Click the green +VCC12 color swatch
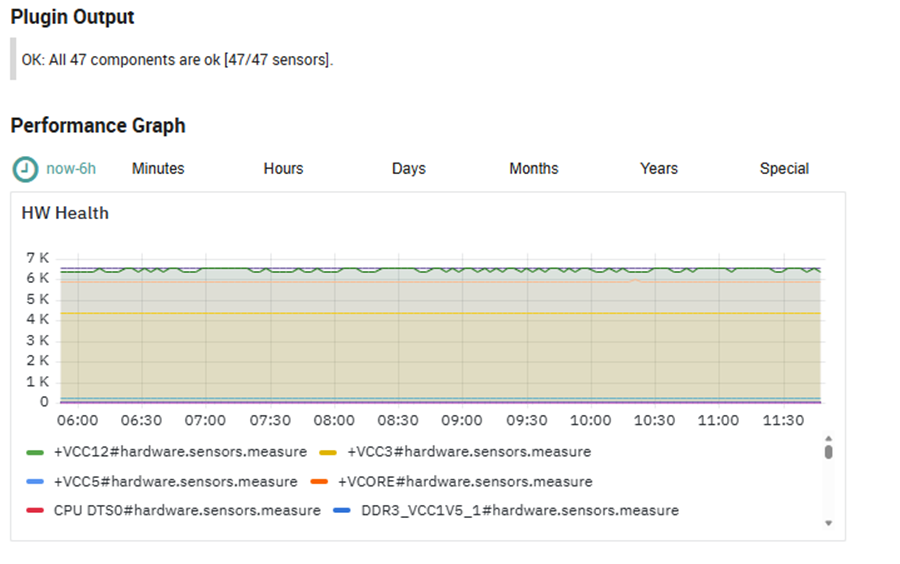 point(36,453)
